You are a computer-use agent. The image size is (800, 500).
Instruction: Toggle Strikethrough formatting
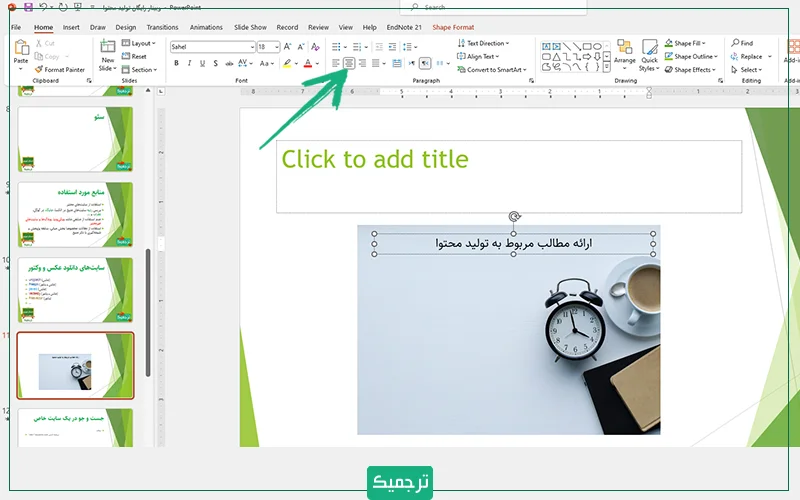[229, 63]
